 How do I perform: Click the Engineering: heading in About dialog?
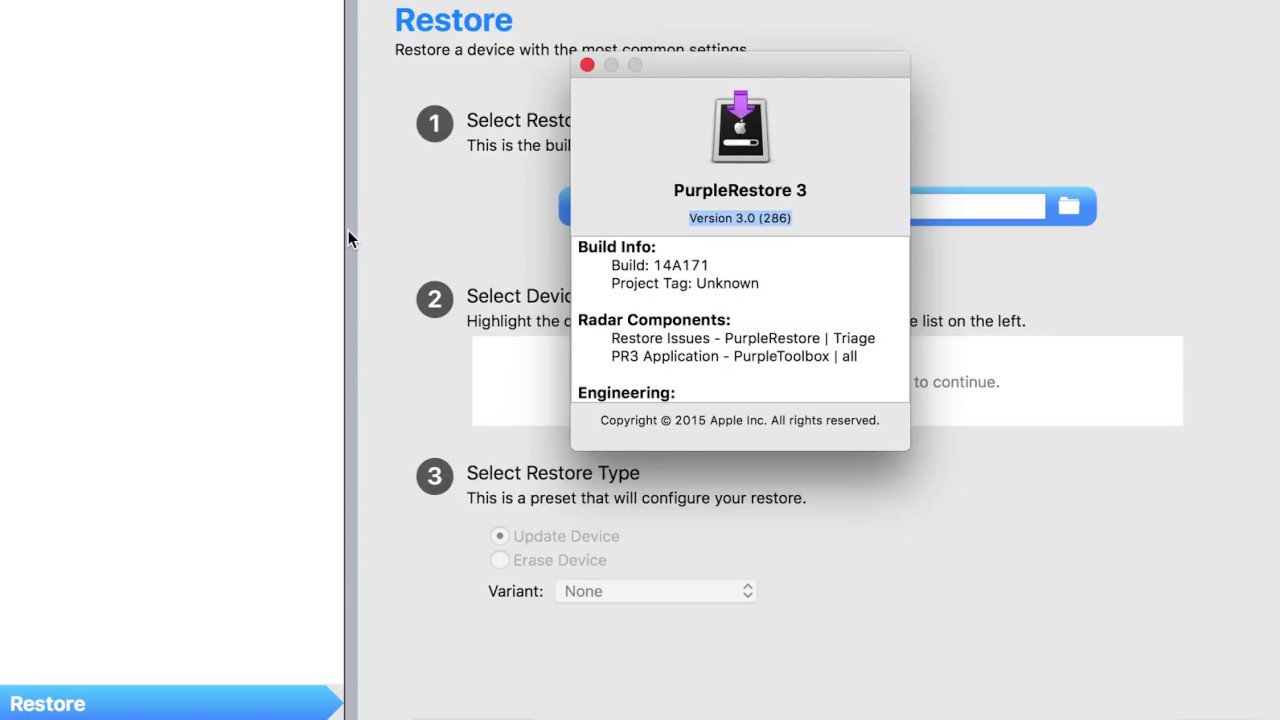coord(626,393)
